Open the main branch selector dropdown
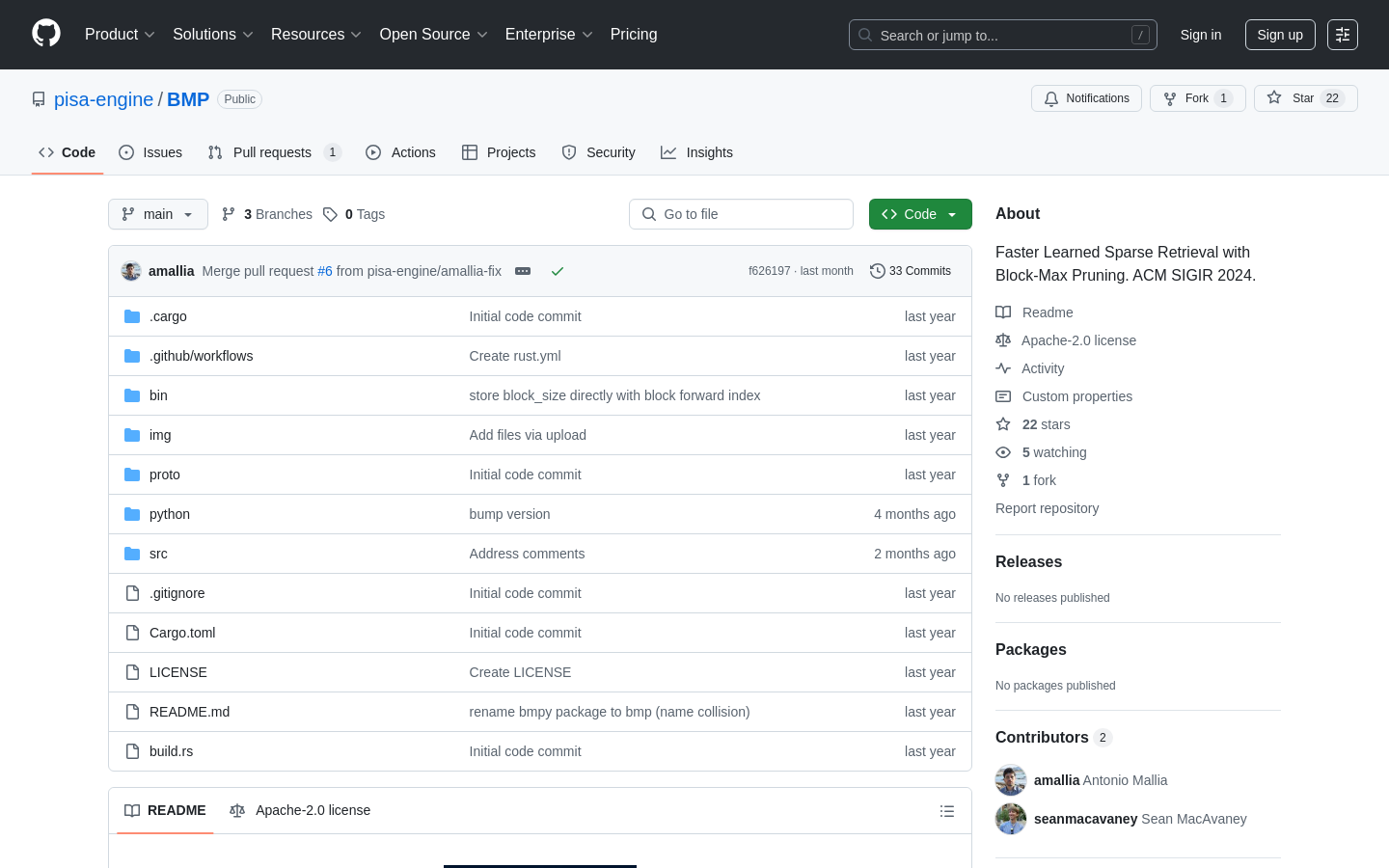1389x868 pixels. [x=158, y=214]
